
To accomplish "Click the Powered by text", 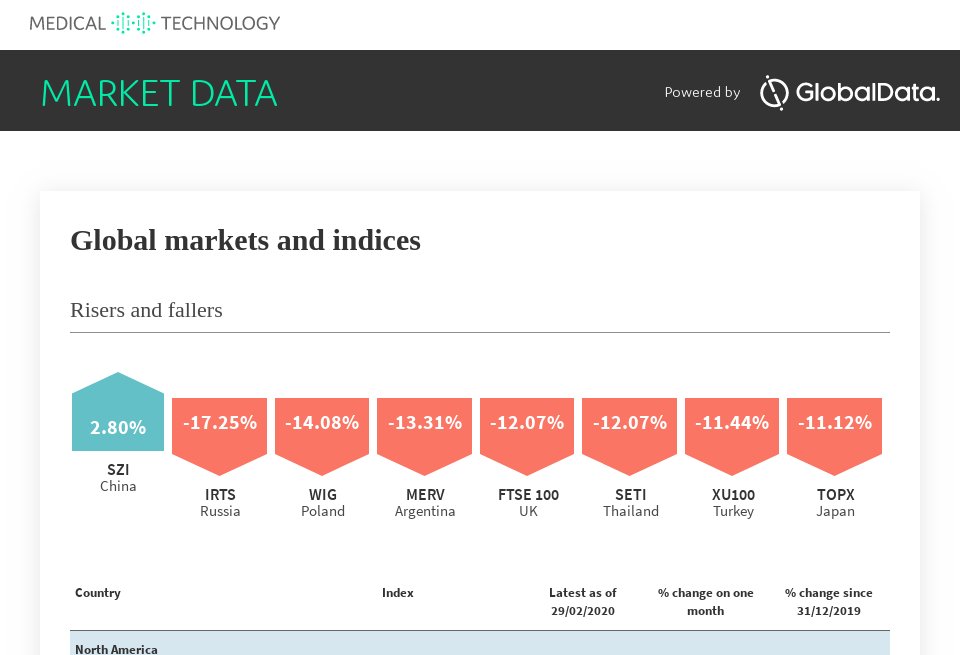I will coord(702,93).
